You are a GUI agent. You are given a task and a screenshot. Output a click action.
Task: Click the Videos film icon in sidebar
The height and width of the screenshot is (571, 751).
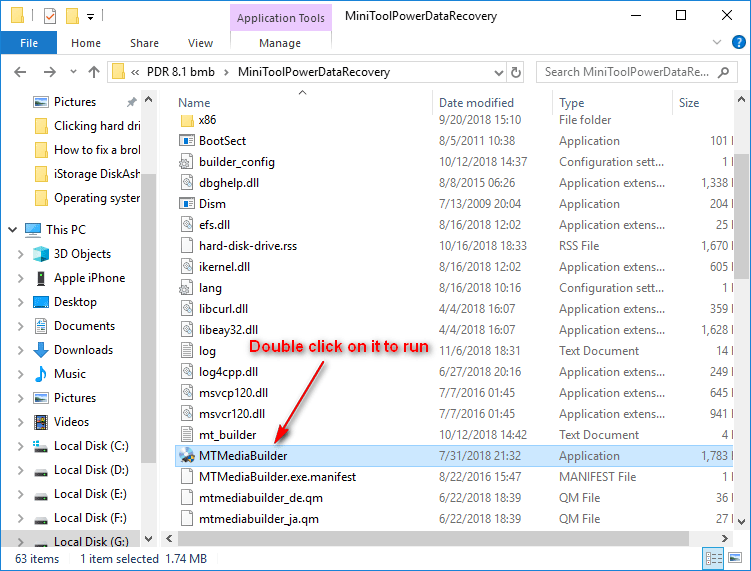[x=41, y=422]
